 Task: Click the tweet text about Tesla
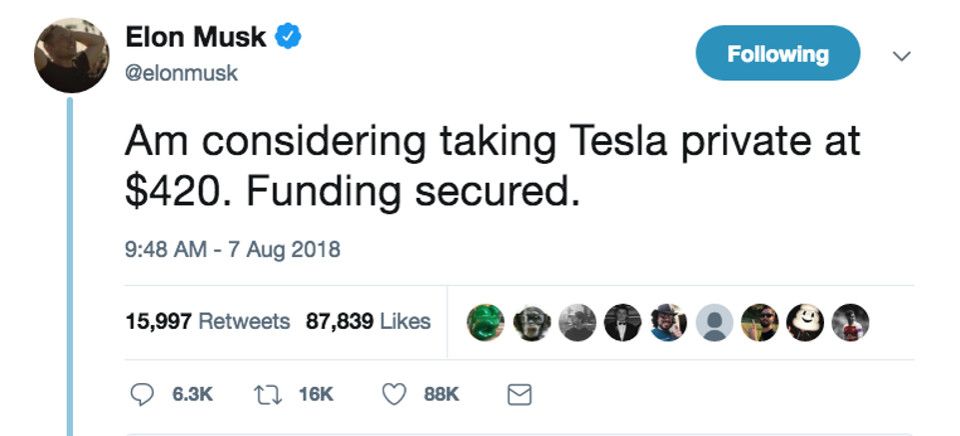pyautogui.click(x=492, y=165)
